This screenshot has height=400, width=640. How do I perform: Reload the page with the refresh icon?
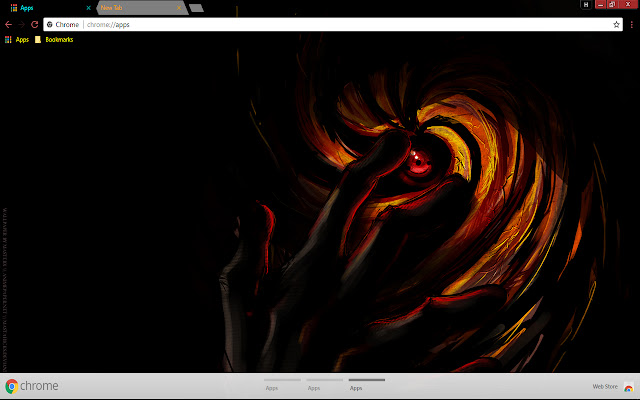pos(35,24)
